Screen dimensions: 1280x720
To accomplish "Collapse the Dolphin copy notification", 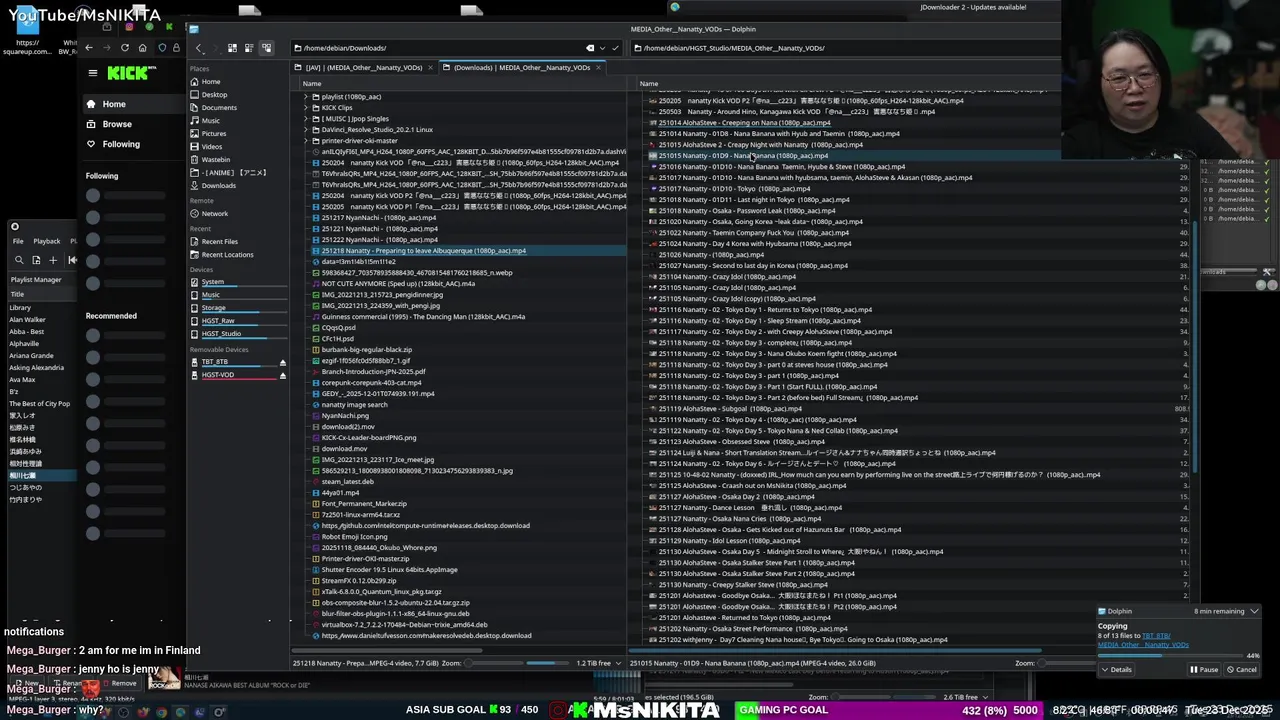I will coord(1254,611).
